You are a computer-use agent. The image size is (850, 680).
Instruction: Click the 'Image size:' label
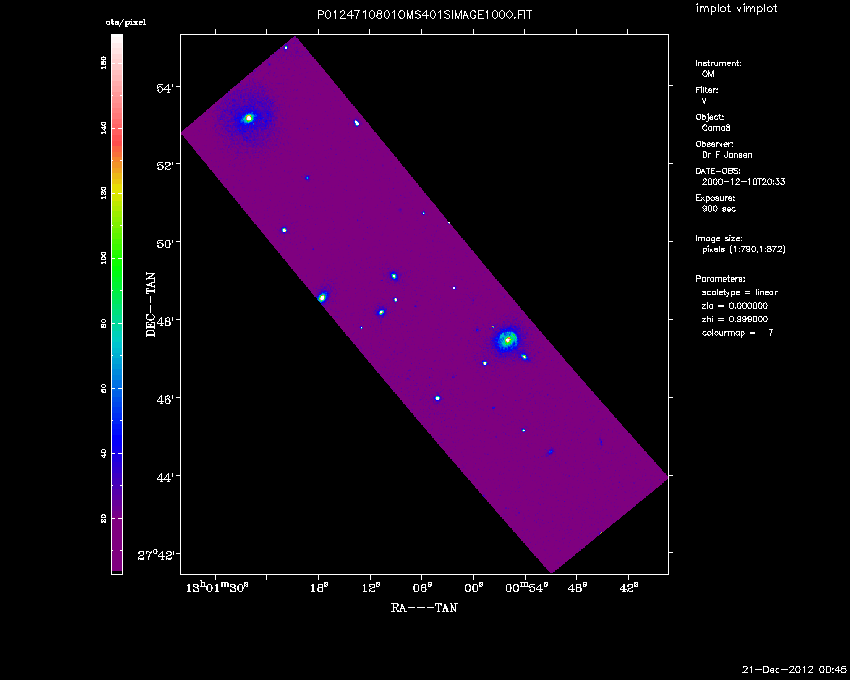(719, 239)
